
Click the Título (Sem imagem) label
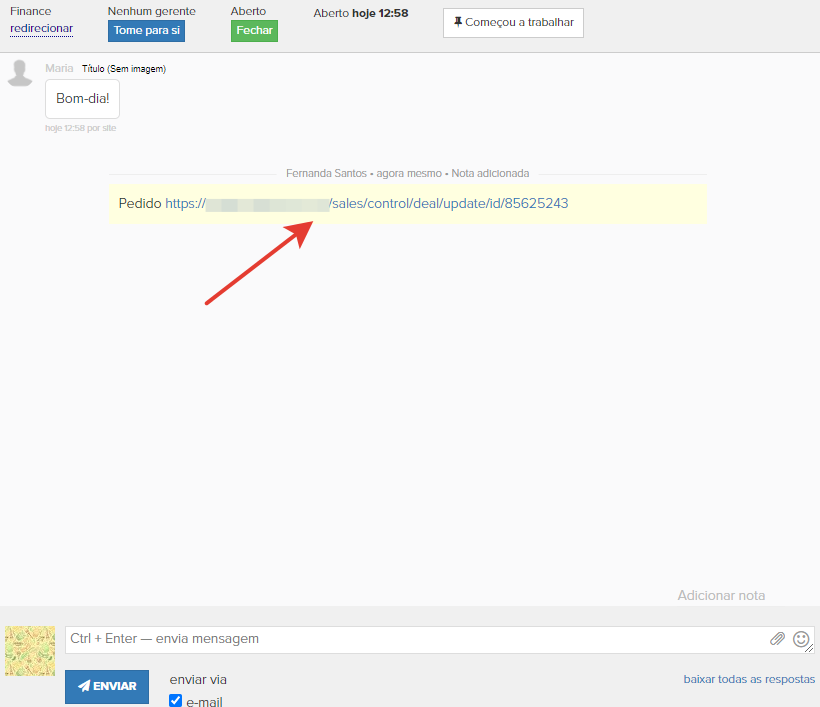(x=123, y=69)
